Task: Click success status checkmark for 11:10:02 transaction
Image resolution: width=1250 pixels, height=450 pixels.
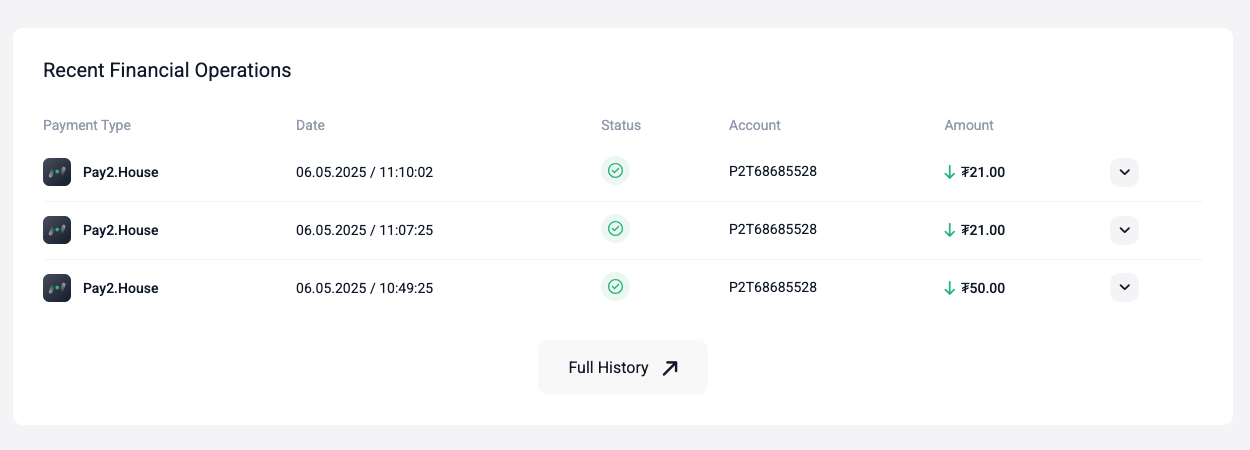Action: [x=616, y=171]
